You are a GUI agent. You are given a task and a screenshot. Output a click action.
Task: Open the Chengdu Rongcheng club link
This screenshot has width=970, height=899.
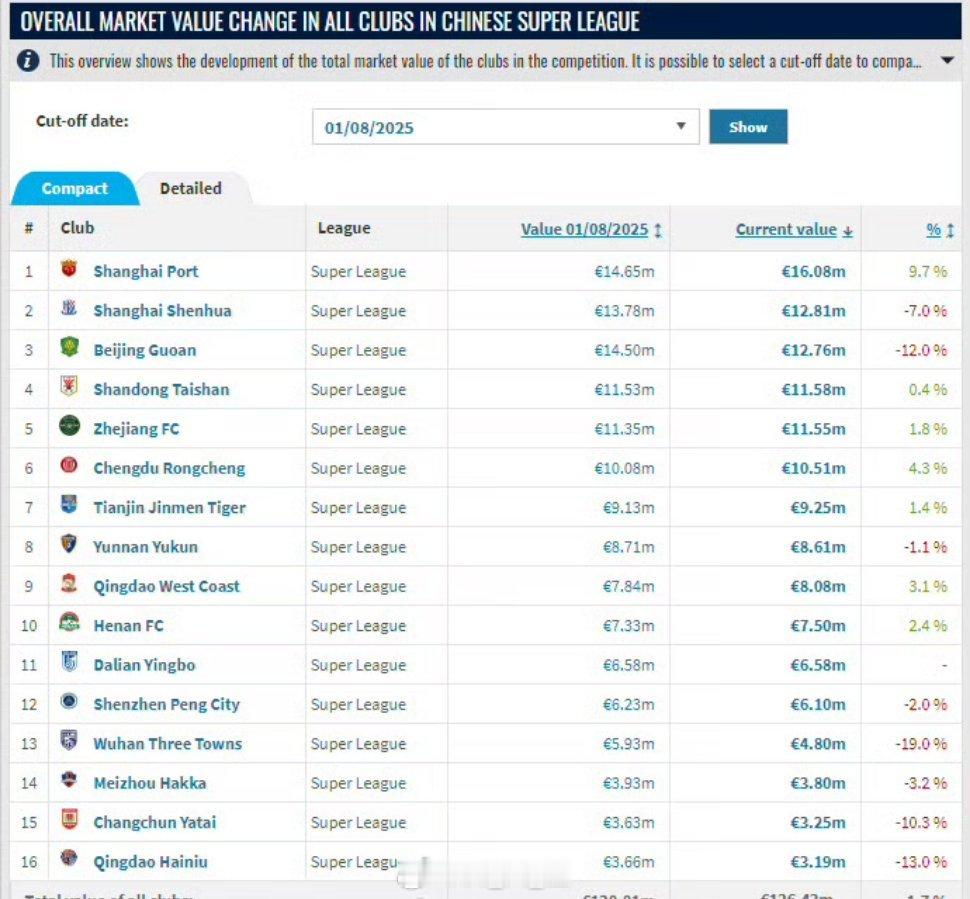point(170,468)
